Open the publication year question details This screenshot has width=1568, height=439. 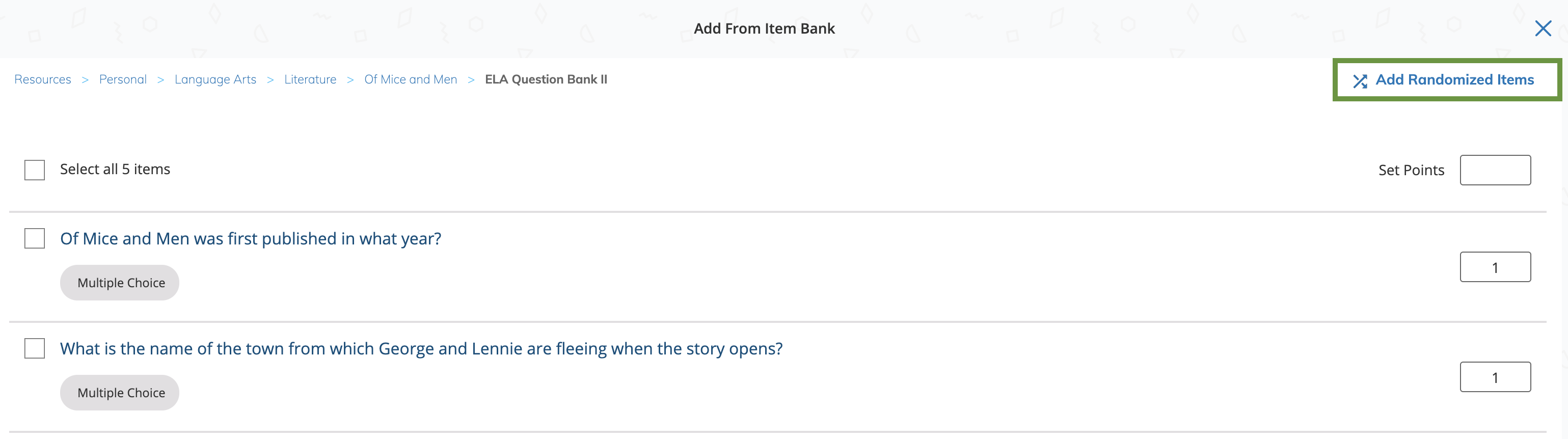point(251,238)
